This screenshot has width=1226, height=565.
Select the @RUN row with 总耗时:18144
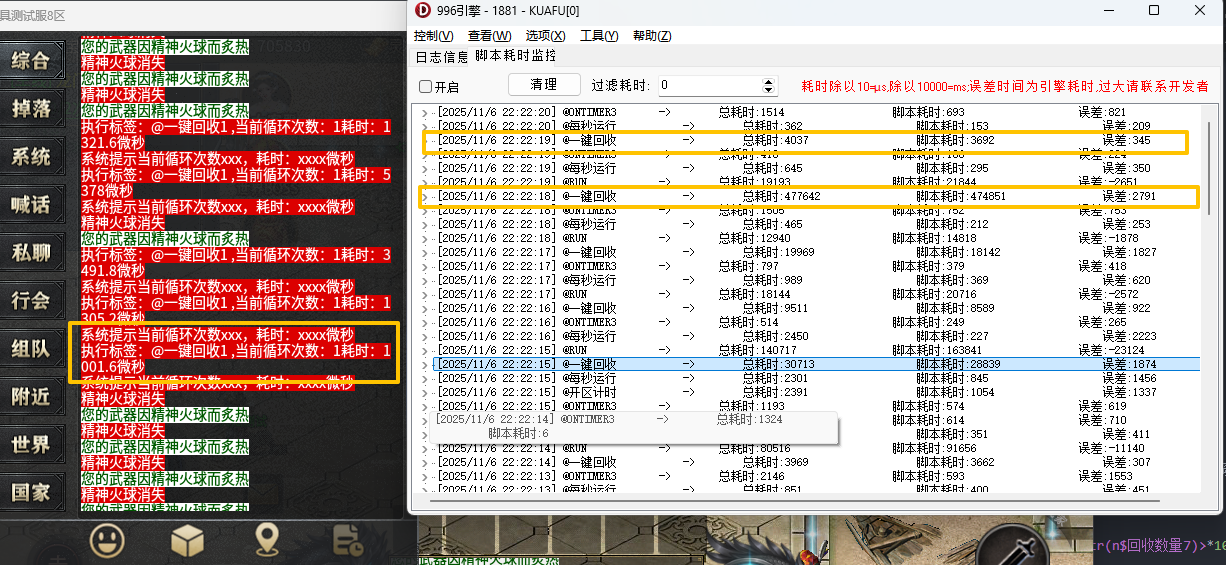pyautogui.click(x=815, y=295)
